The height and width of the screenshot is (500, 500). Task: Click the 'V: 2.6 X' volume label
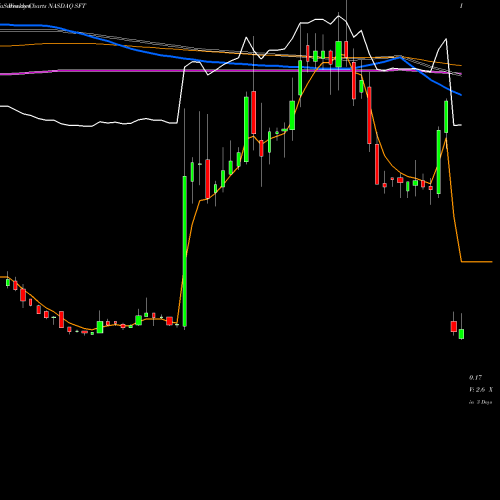click(481, 390)
